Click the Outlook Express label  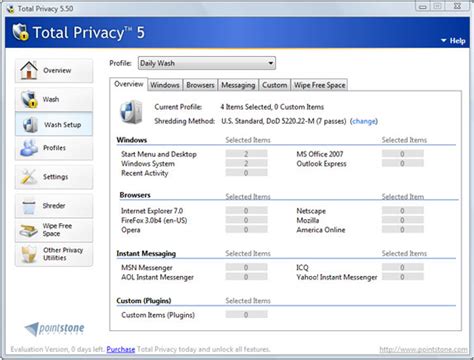(321, 164)
